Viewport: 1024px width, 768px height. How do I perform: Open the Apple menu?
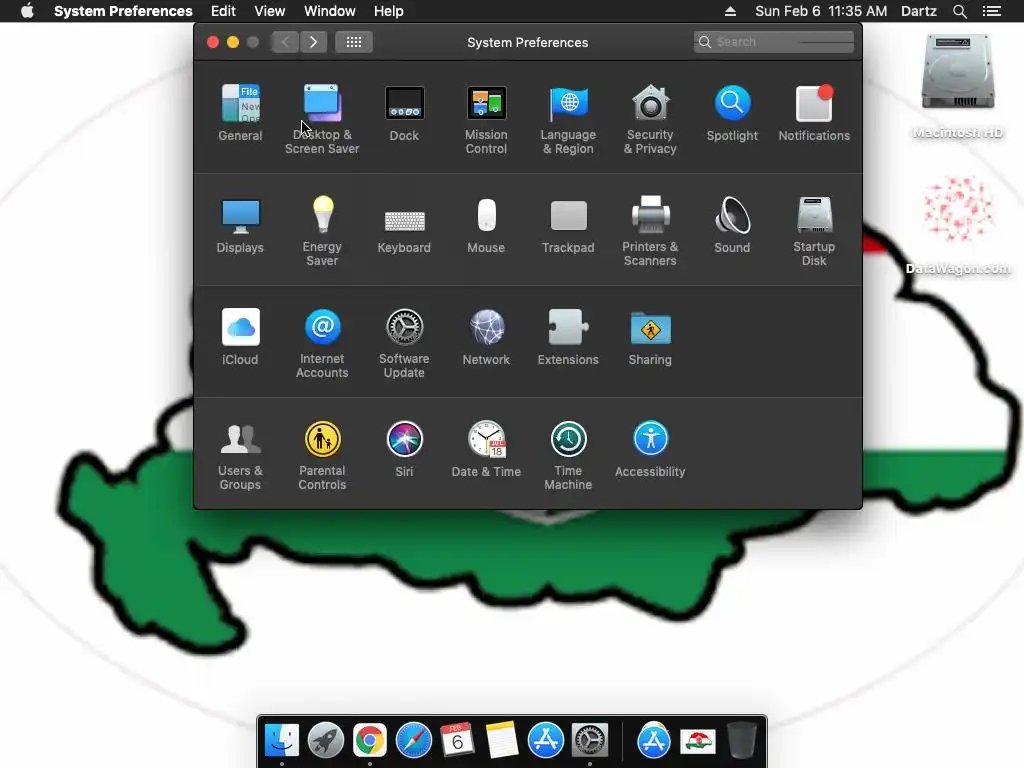27,11
